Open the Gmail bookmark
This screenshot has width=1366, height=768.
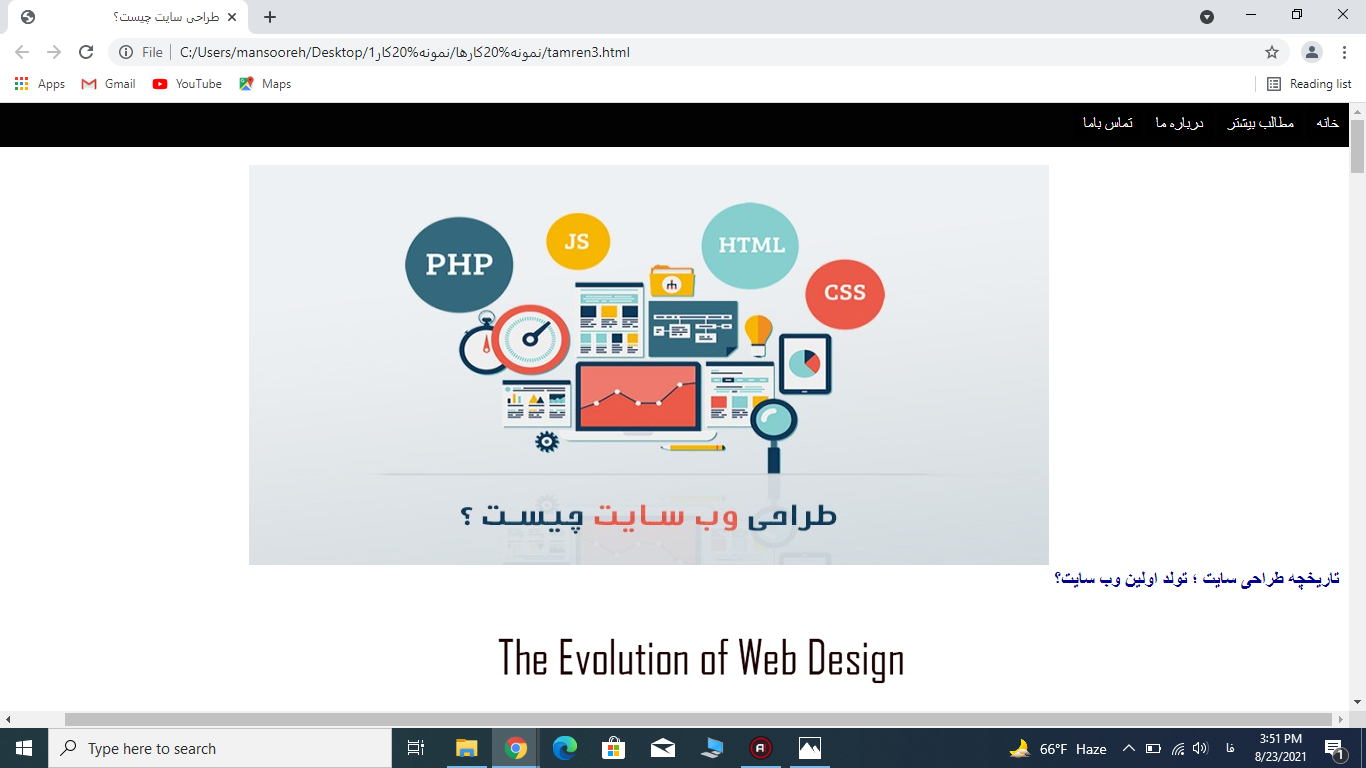(108, 84)
